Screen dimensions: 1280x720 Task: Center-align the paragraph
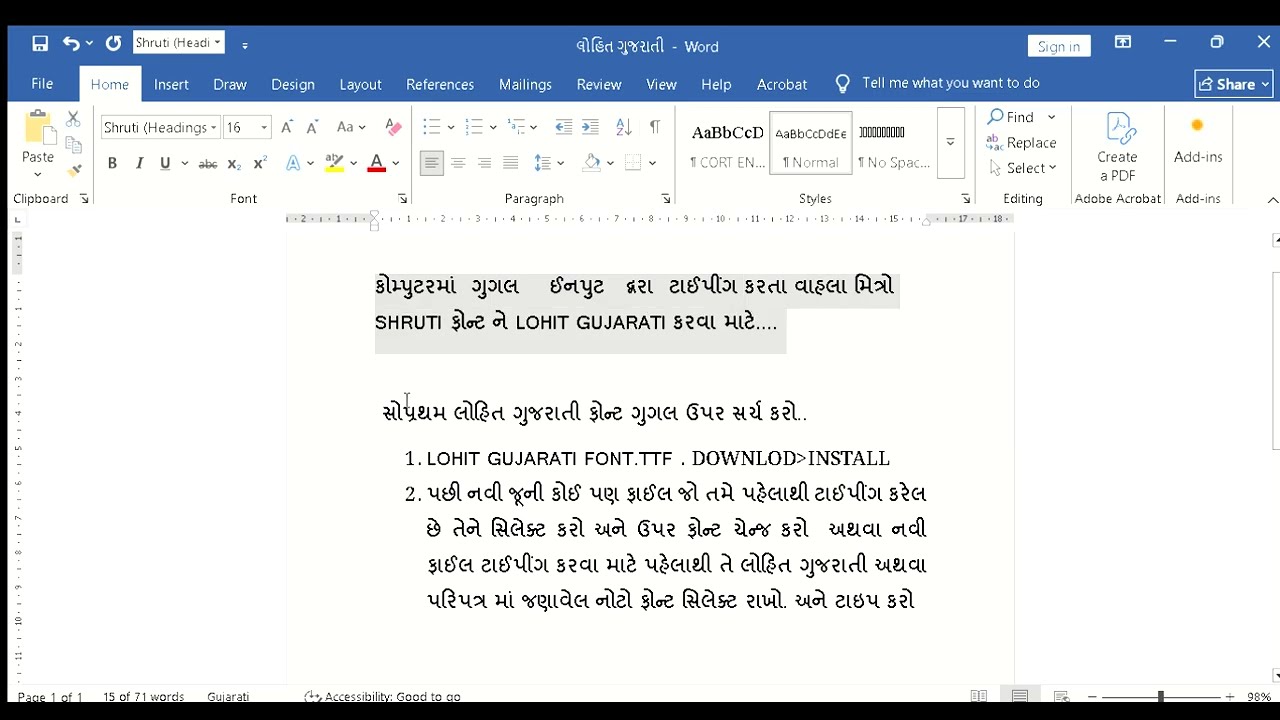coord(458,163)
